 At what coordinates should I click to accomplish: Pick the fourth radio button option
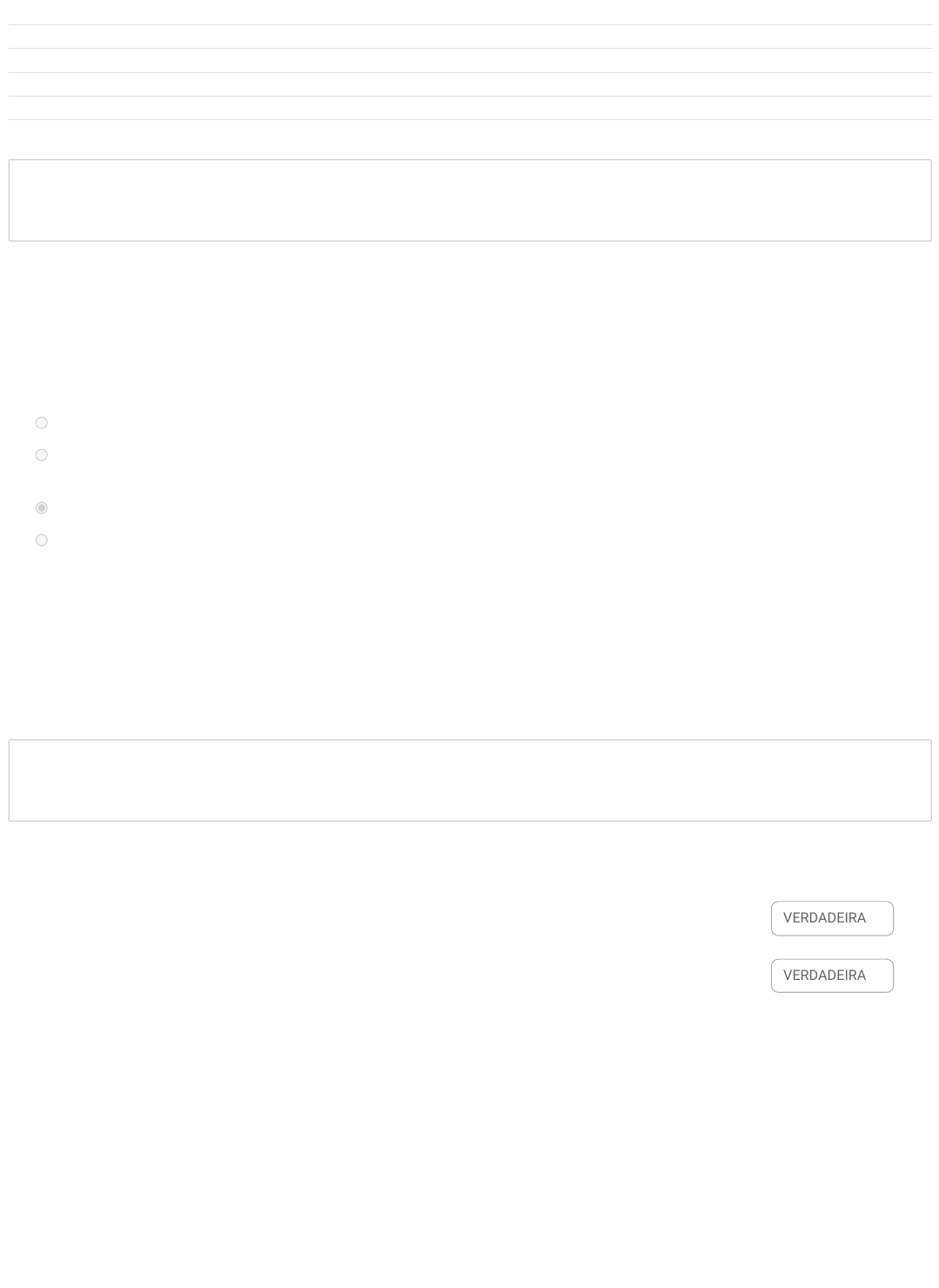(42, 540)
